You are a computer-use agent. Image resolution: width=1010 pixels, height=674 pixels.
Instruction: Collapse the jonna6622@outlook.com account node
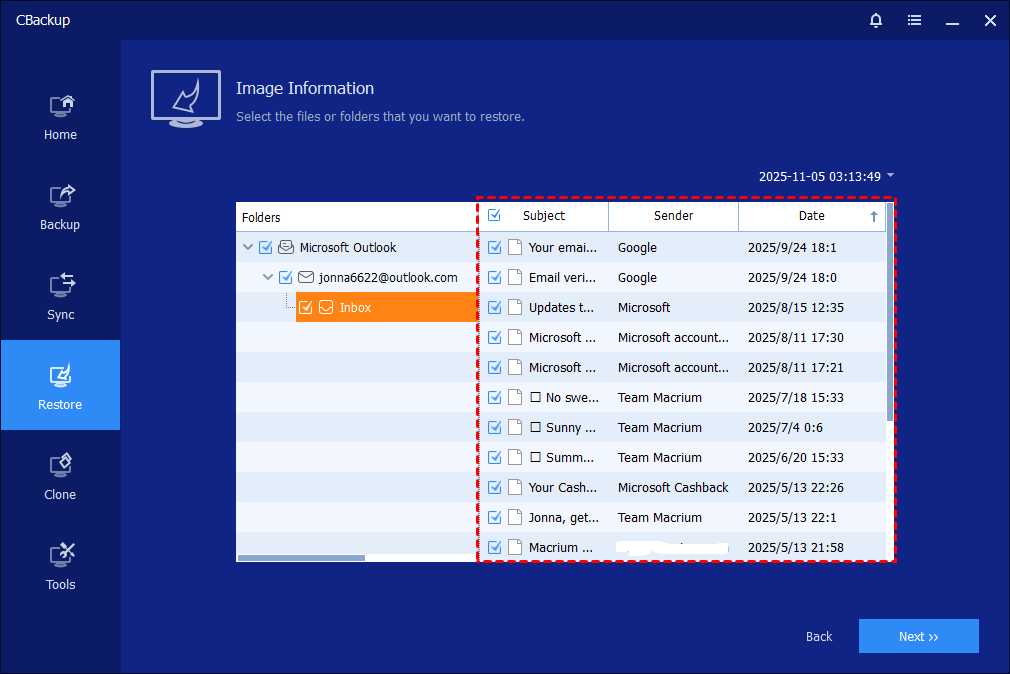click(267, 278)
